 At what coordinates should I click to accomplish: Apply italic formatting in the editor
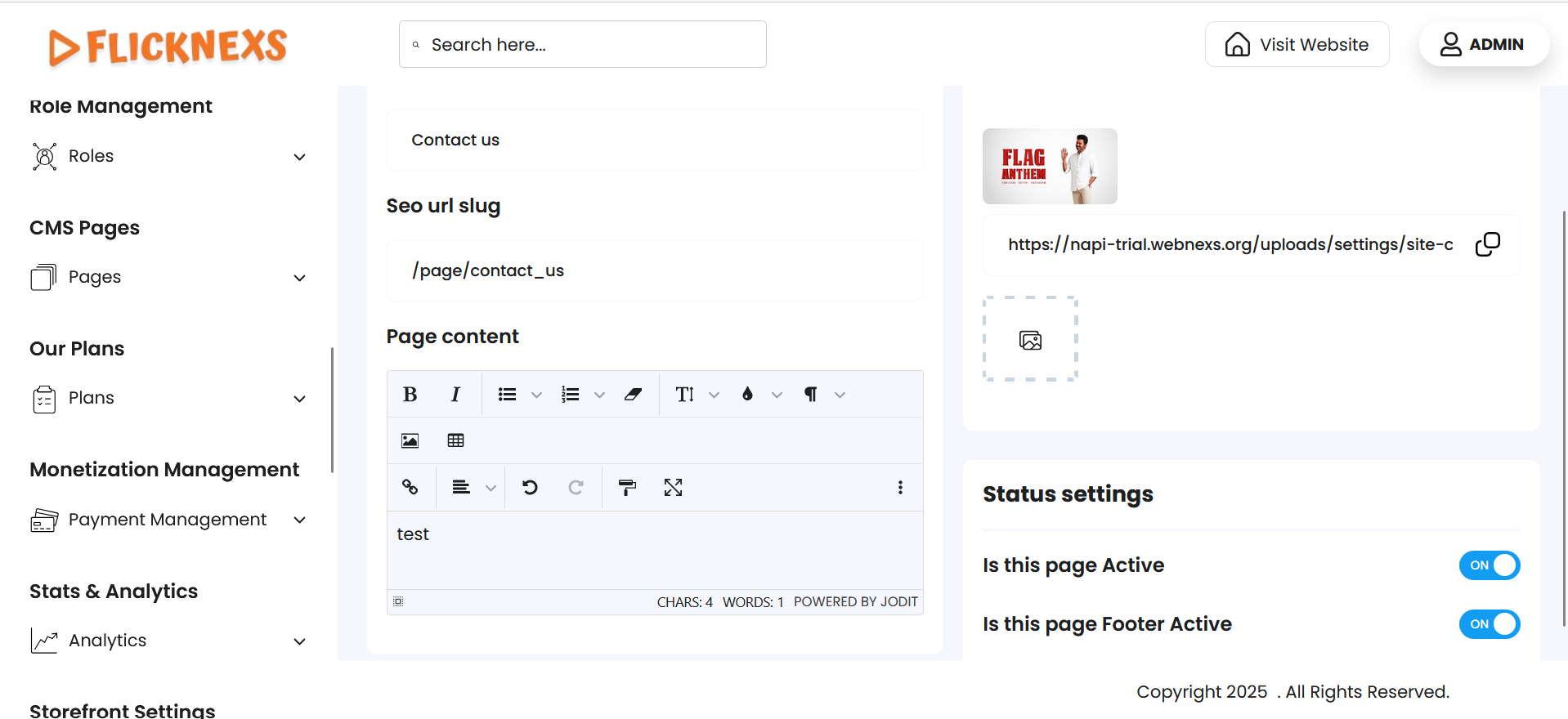(455, 395)
